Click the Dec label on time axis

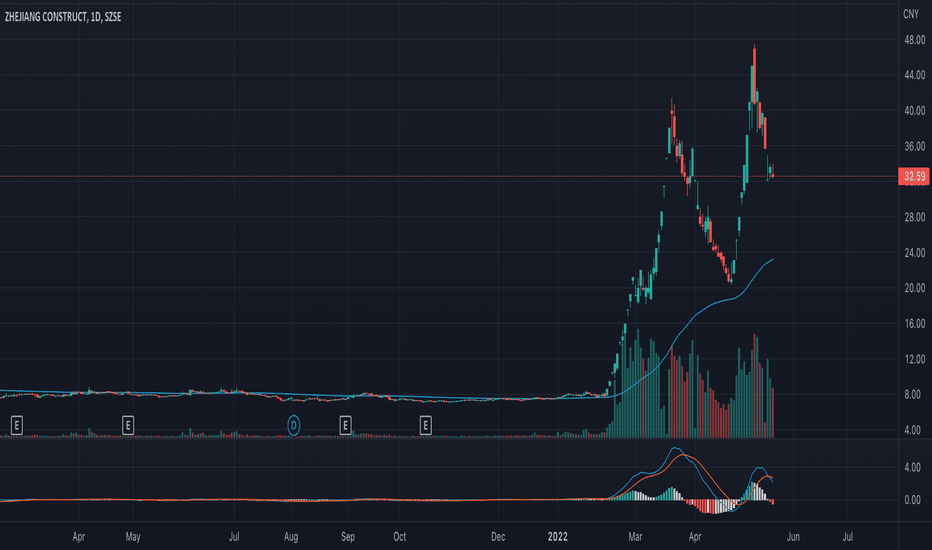498,537
